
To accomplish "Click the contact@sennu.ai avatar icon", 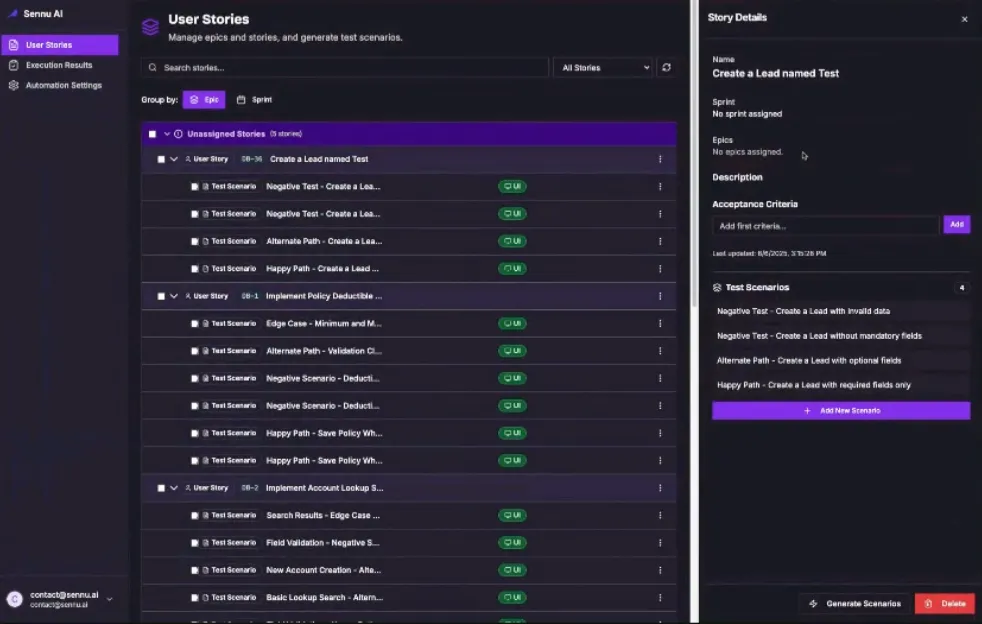I will click(14, 600).
